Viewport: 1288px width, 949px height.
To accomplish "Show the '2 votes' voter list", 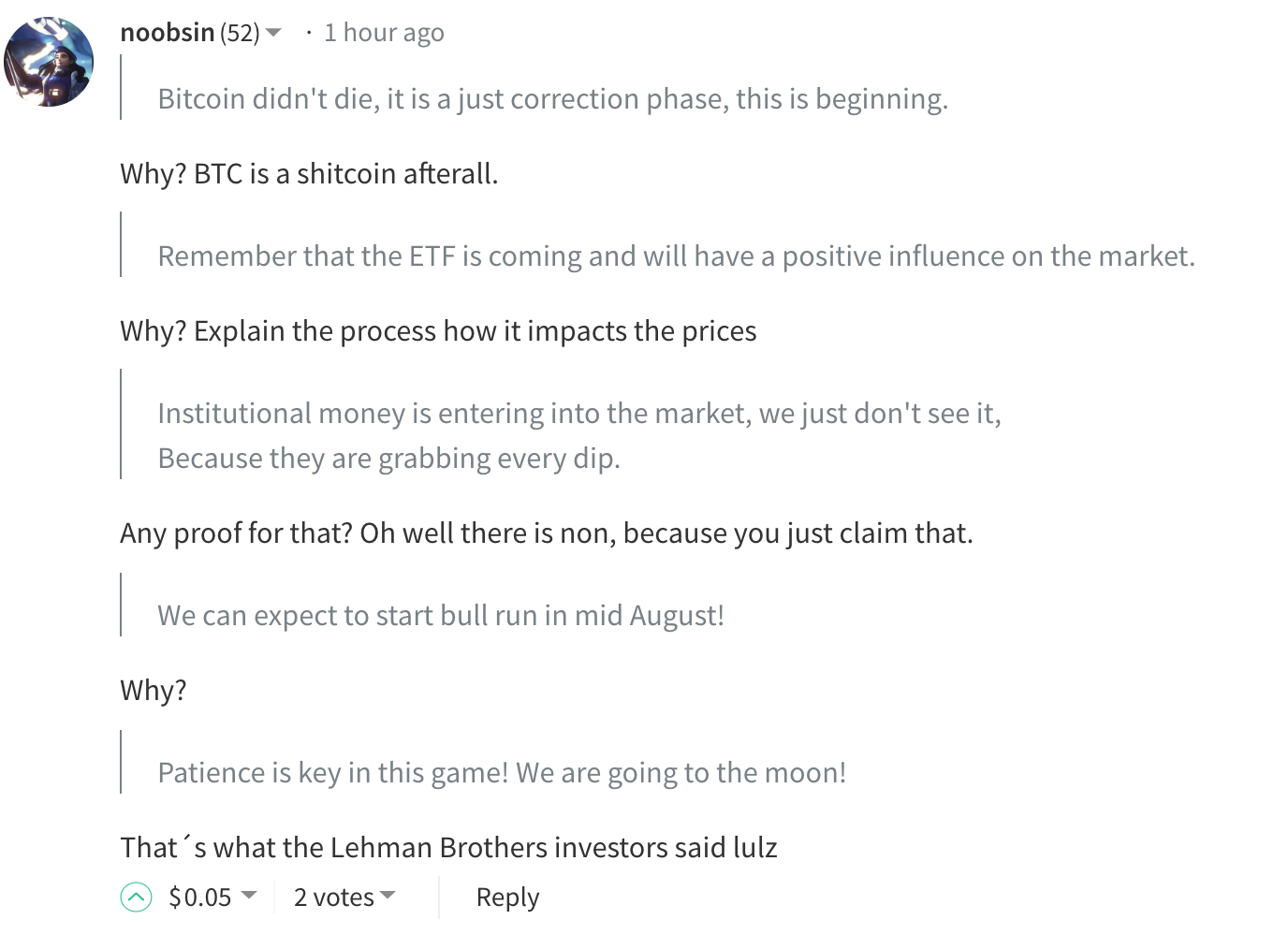I will (x=333, y=898).
